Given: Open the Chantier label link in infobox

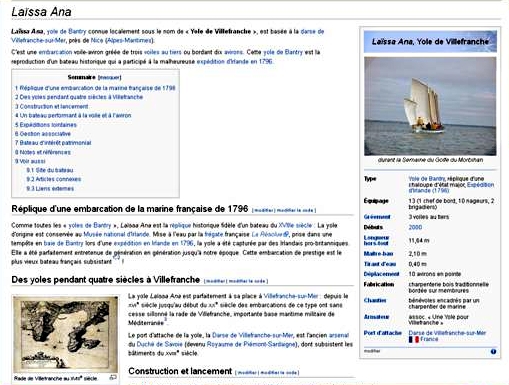Looking at the screenshot, I should tap(375, 300).
